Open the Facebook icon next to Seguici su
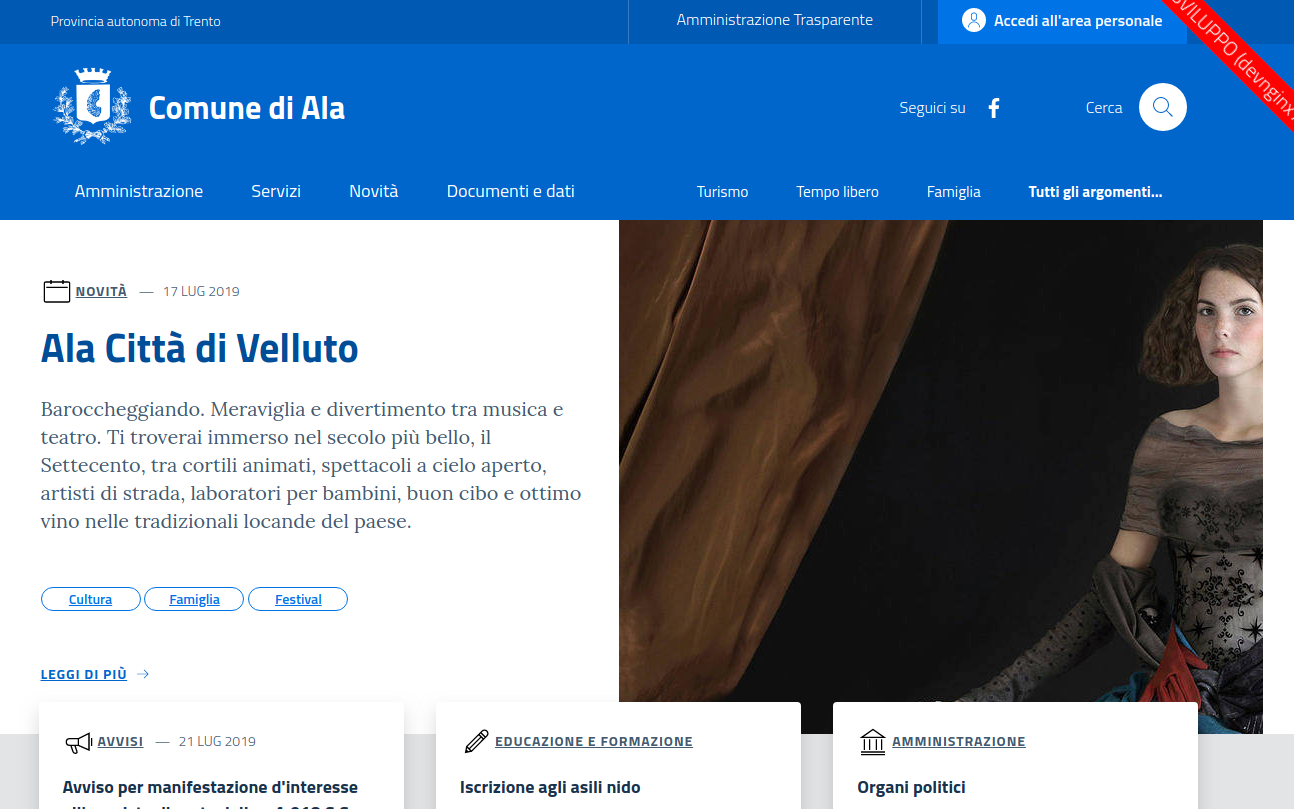1294x809 pixels. tap(994, 108)
